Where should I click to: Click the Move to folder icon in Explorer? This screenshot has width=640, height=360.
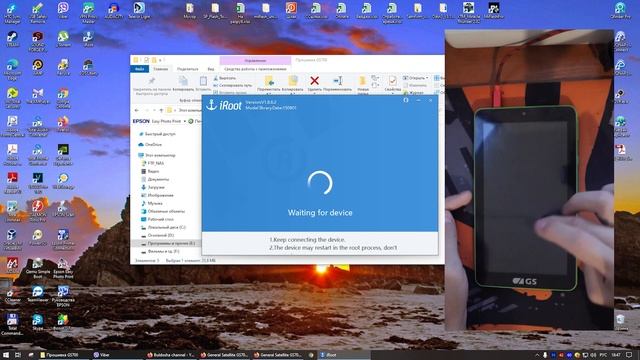click(x=269, y=81)
